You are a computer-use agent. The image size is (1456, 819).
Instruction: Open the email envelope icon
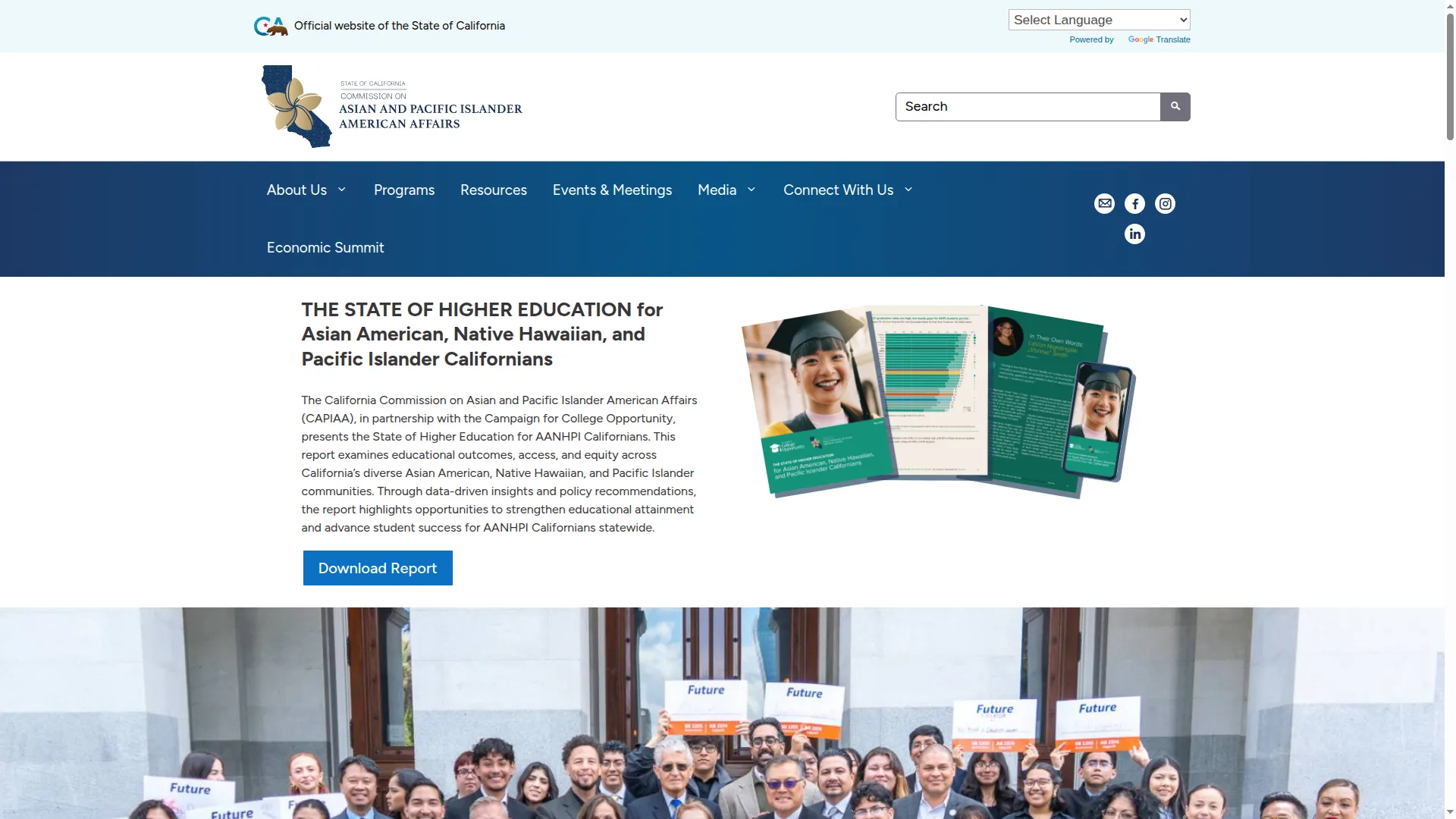1104,203
